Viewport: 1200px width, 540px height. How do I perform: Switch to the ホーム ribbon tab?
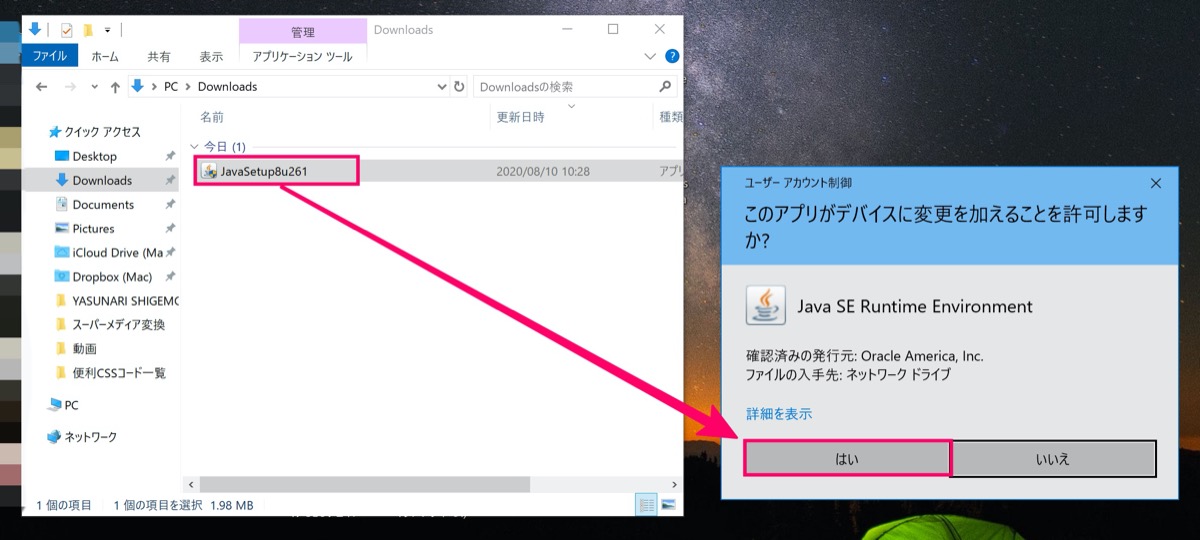pos(105,57)
